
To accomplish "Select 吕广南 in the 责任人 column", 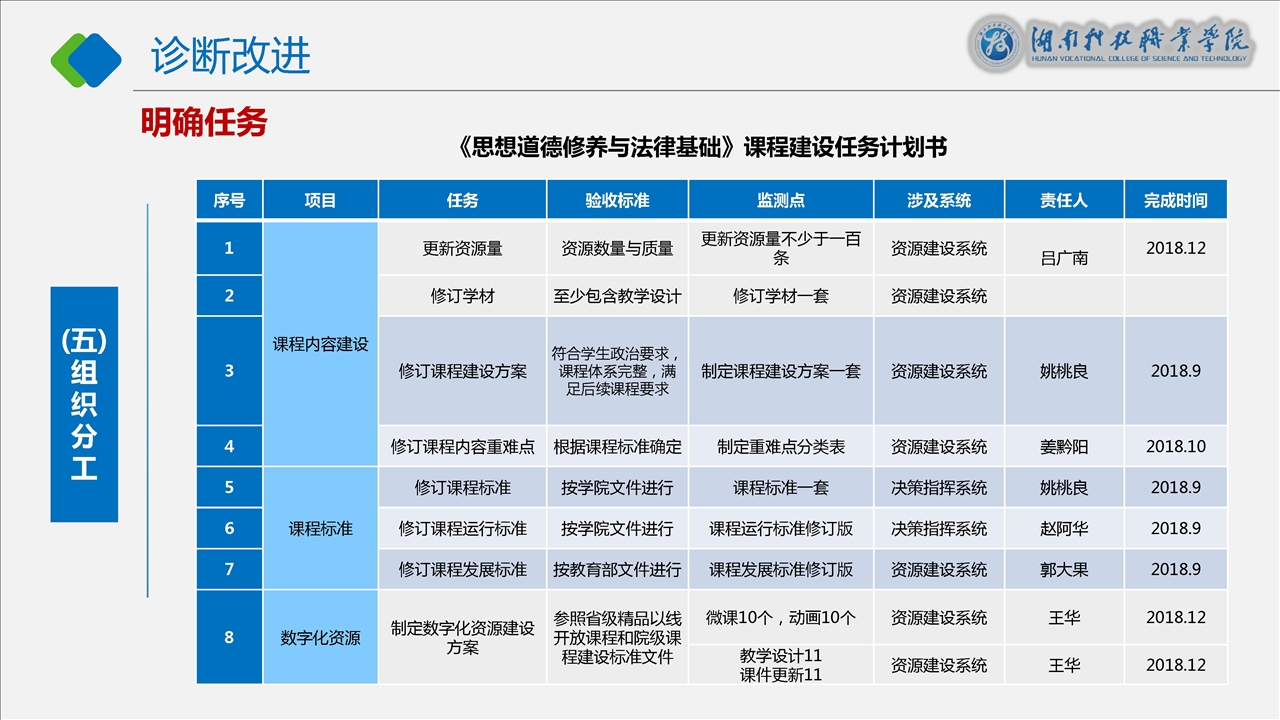I will [x=1064, y=258].
